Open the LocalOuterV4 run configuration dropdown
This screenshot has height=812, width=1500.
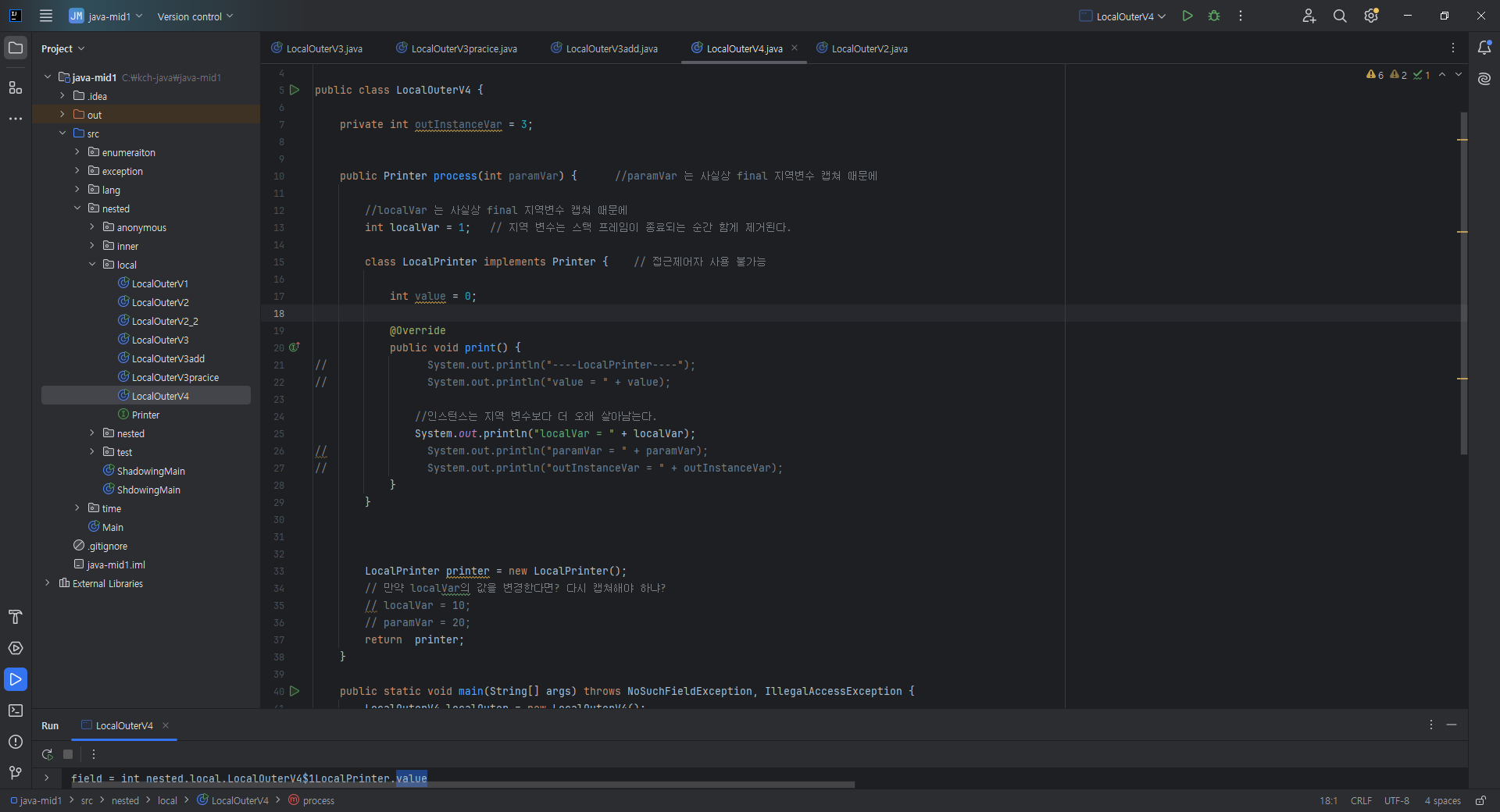click(x=1123, y=16)
